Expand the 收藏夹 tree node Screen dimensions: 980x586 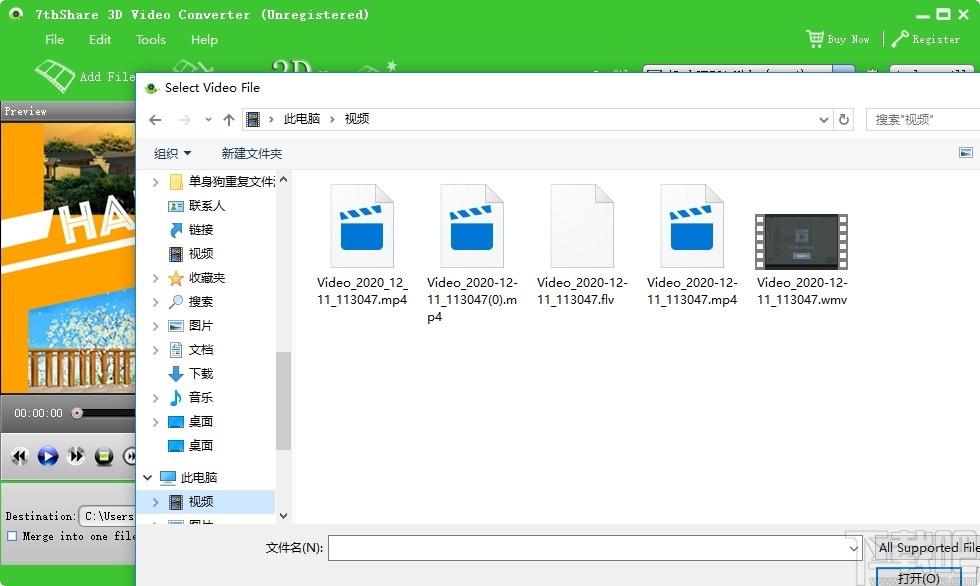point(156,278)
